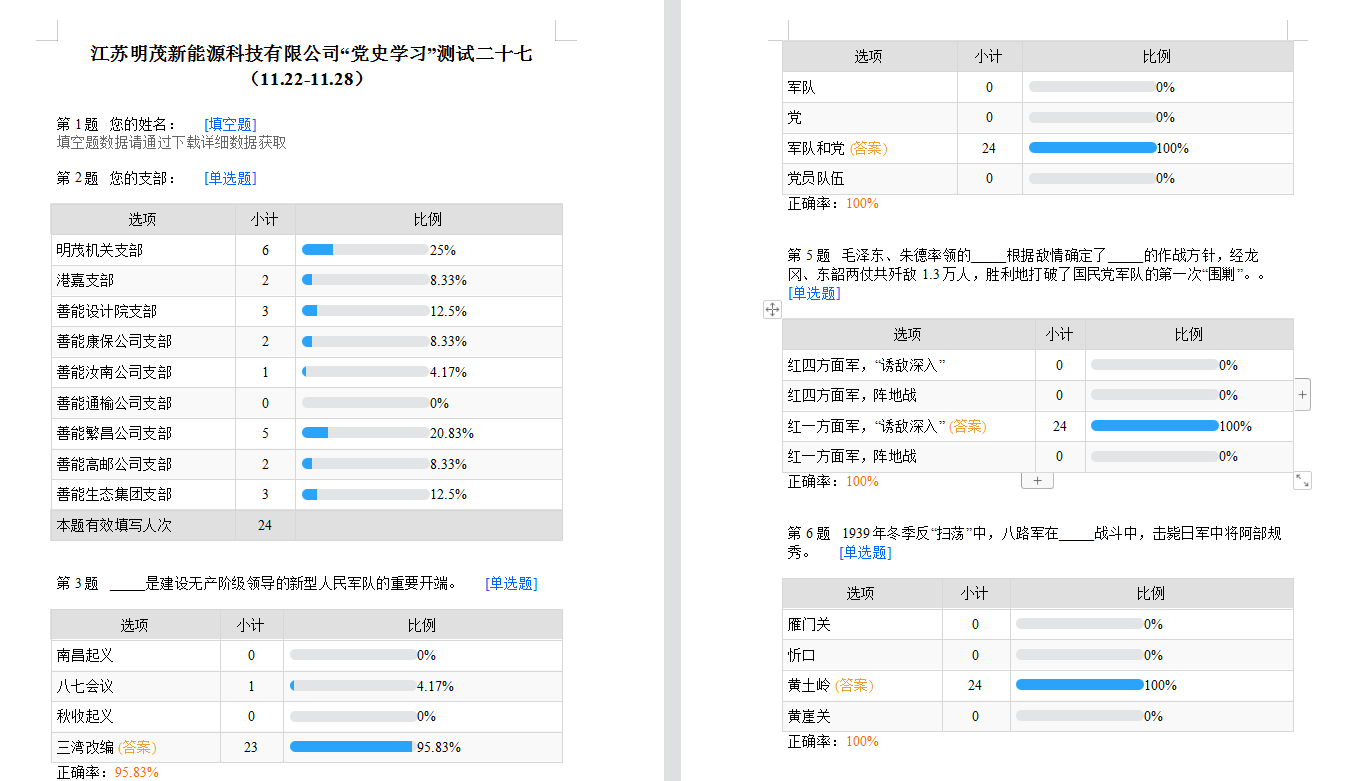Select the 善能繁昌公司支部 table cell

coord(143,433)
